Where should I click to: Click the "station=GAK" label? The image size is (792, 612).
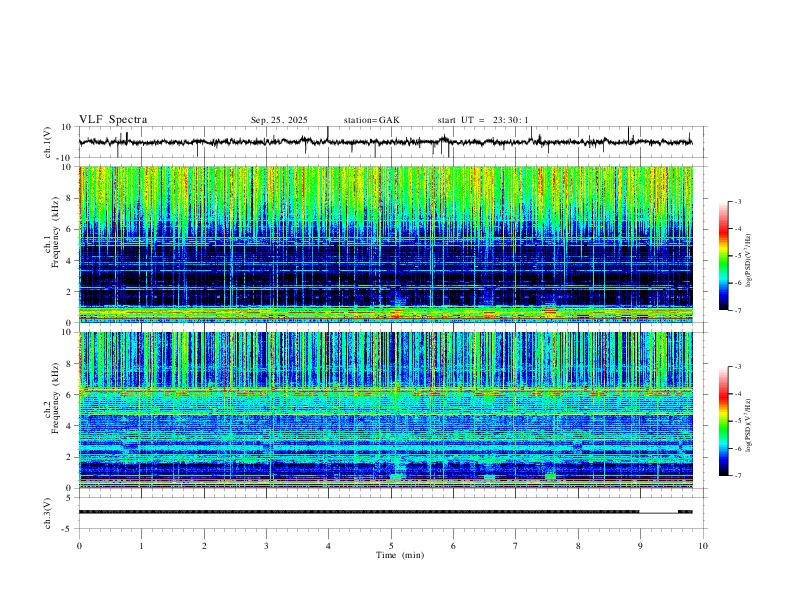(x=371, y=120)
